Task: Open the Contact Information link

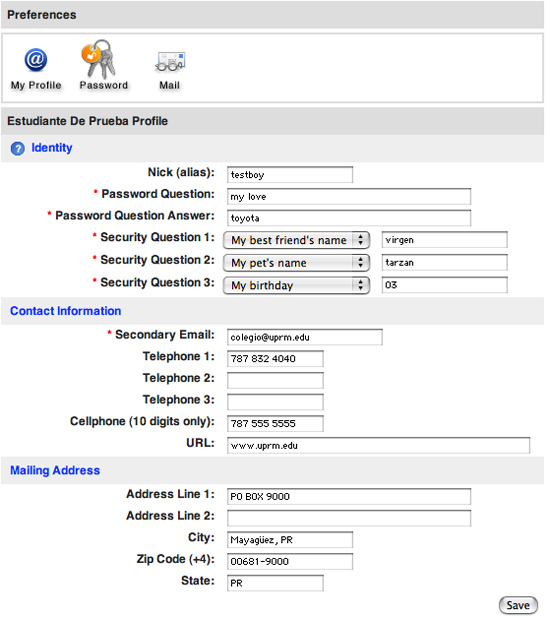Action: [x=65, y=311]
